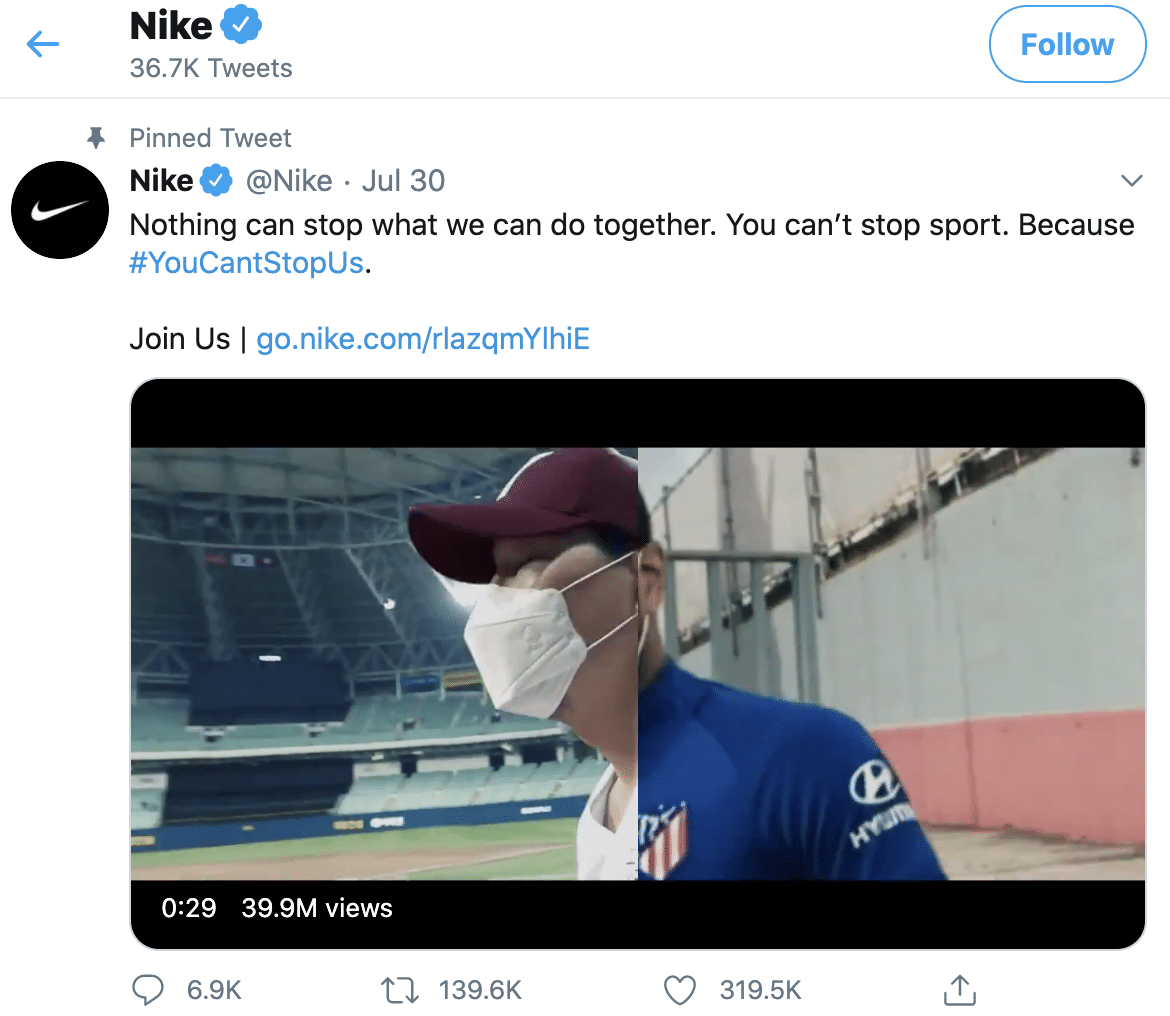Open the Jul 30 tweet timestamp

pos(403,181)
